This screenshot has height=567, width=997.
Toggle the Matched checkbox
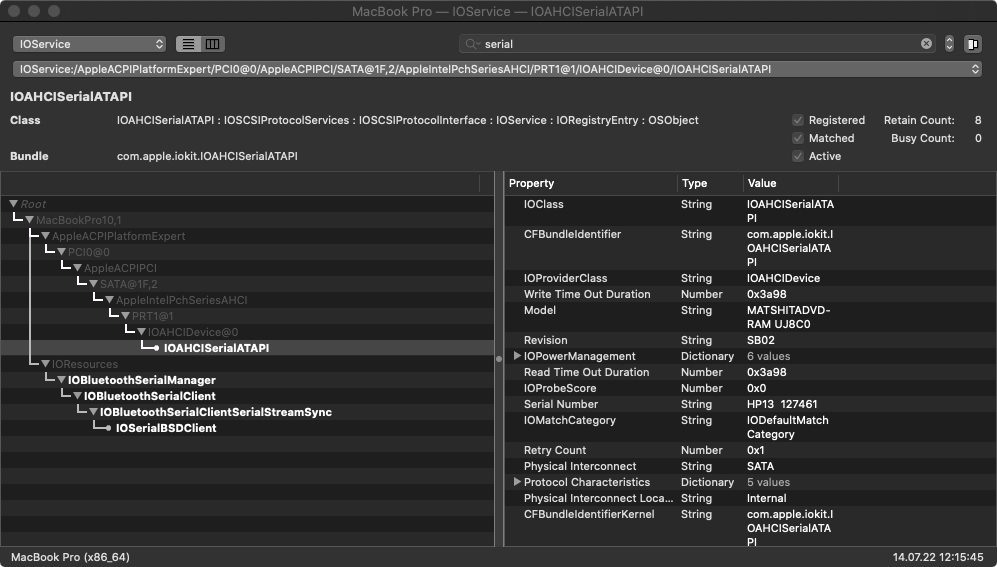pyautogui.click(x=798, y=138)
